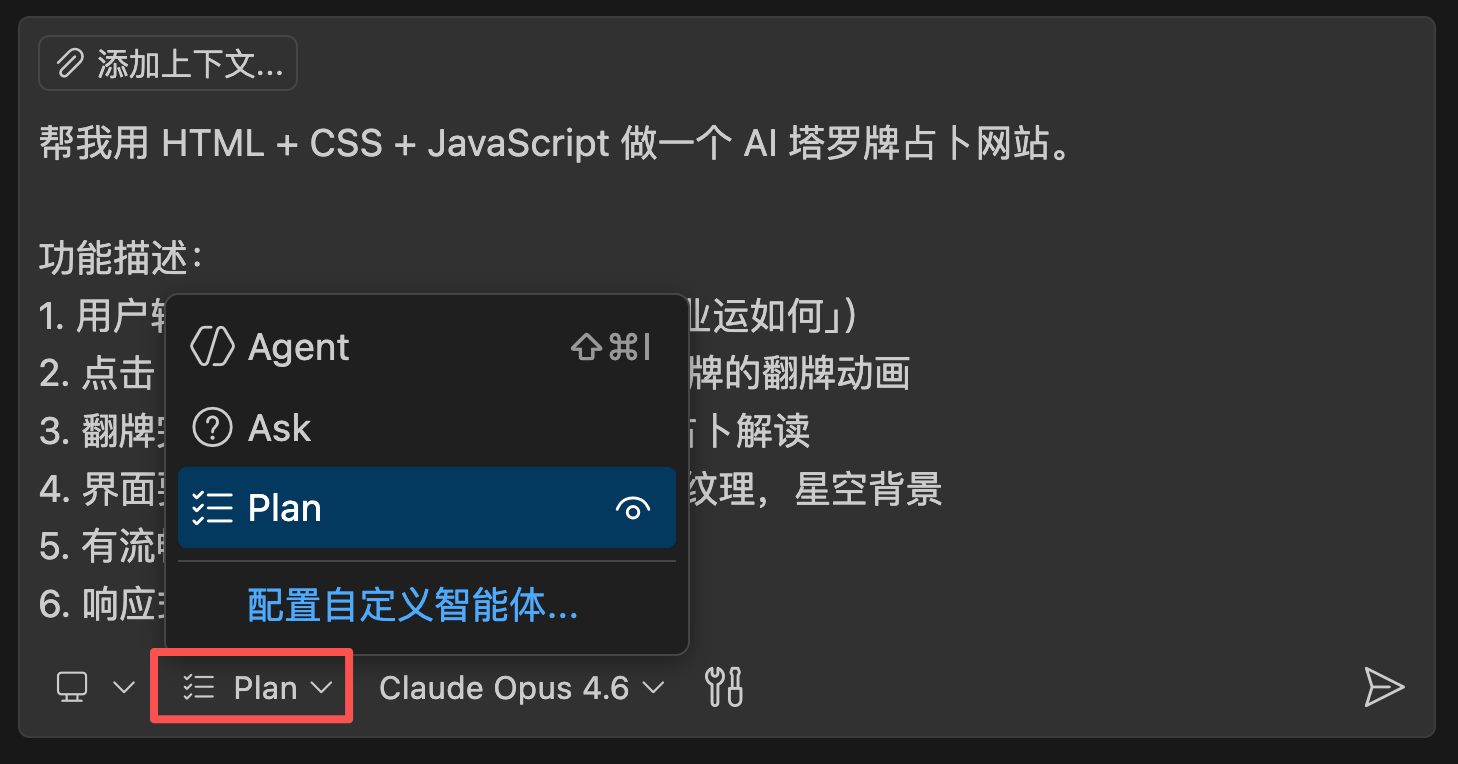Expand the chevron next to the monitor icon
The width and height of the screenshot is (1458, 764).
123,687
